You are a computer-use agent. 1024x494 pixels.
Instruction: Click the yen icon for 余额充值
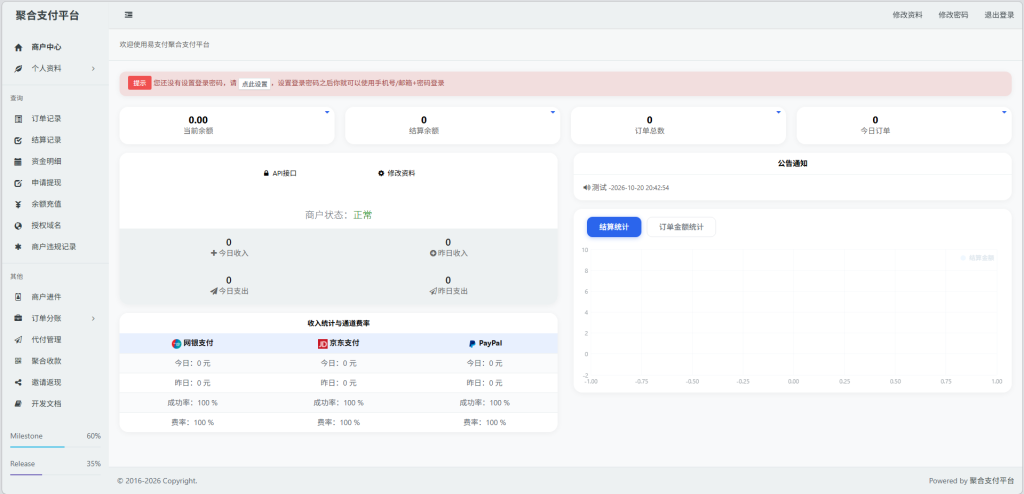[x=18, y=204]
